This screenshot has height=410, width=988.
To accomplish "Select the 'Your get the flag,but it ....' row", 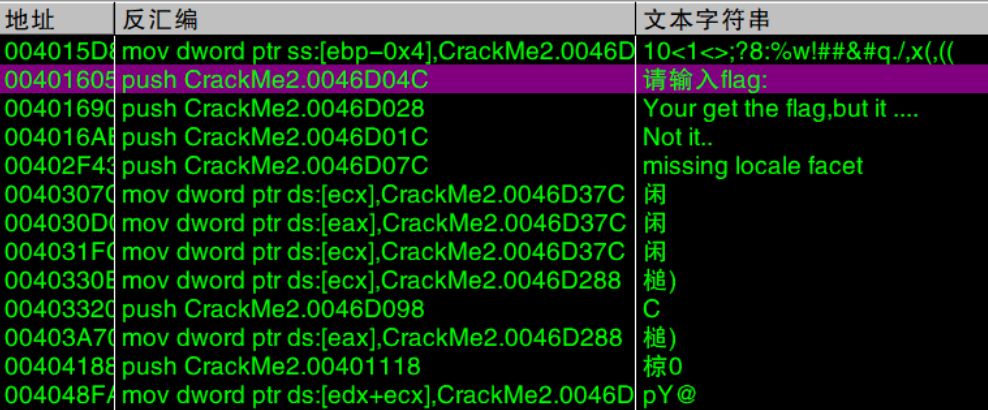I will (494, 108).
